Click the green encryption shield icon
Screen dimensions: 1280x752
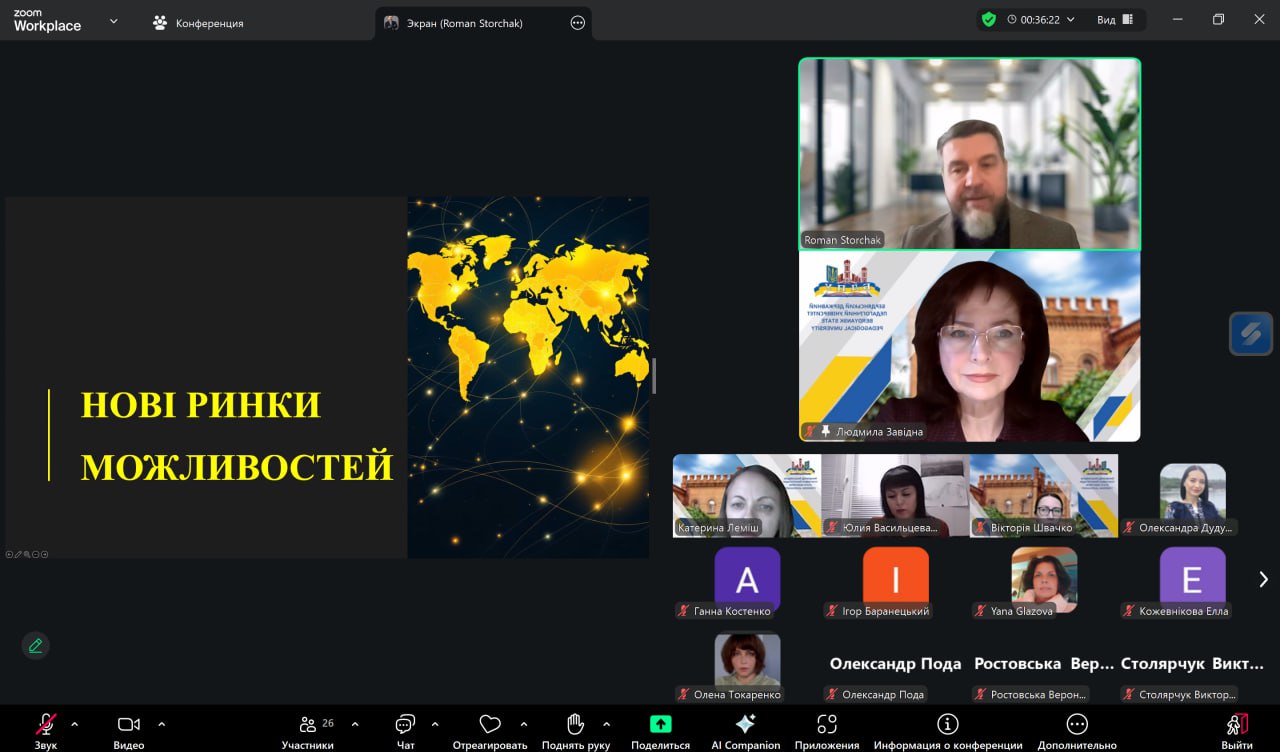point(988,19)
